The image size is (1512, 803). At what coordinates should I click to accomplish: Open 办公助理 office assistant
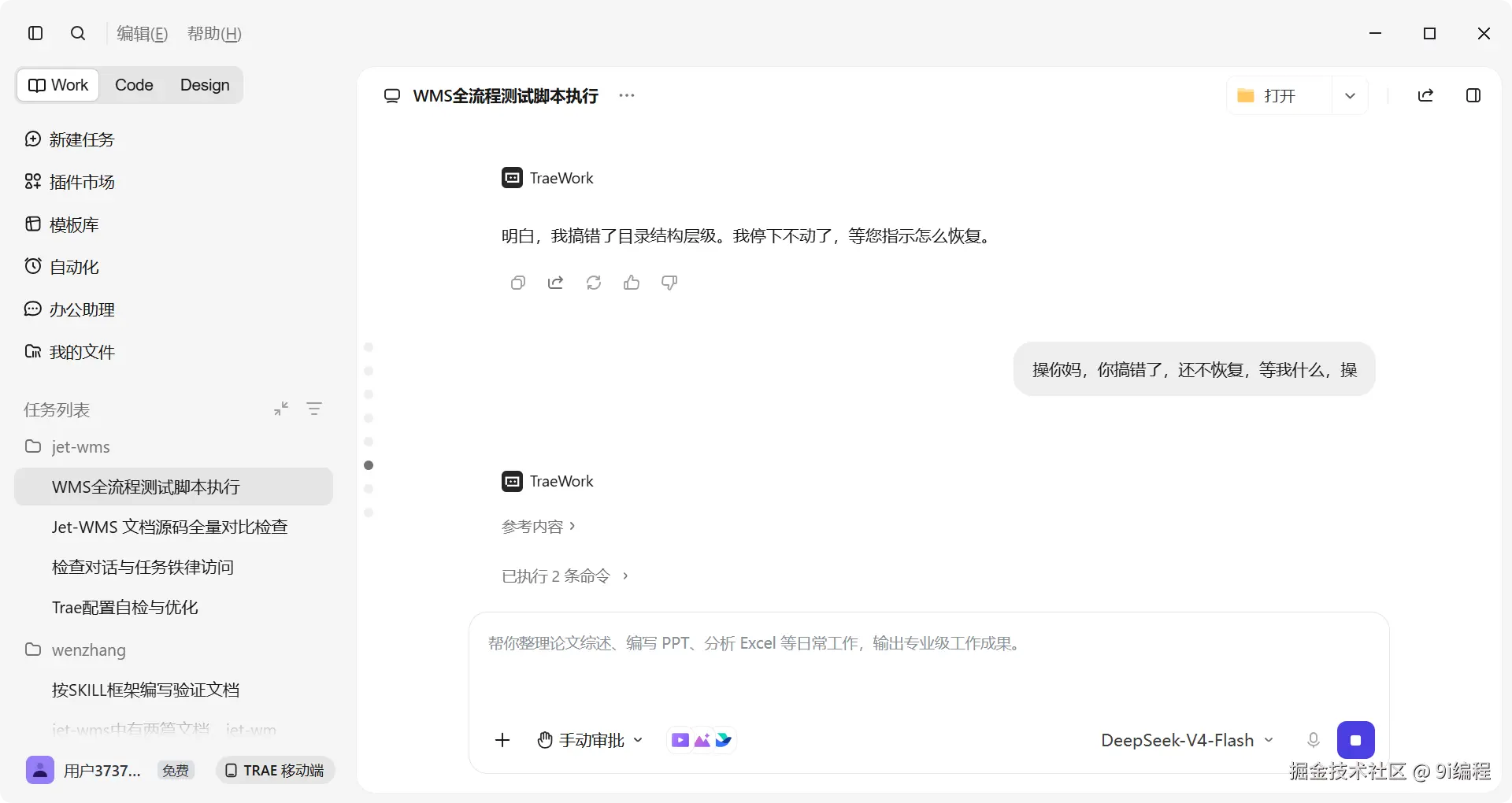click(70, 309)
